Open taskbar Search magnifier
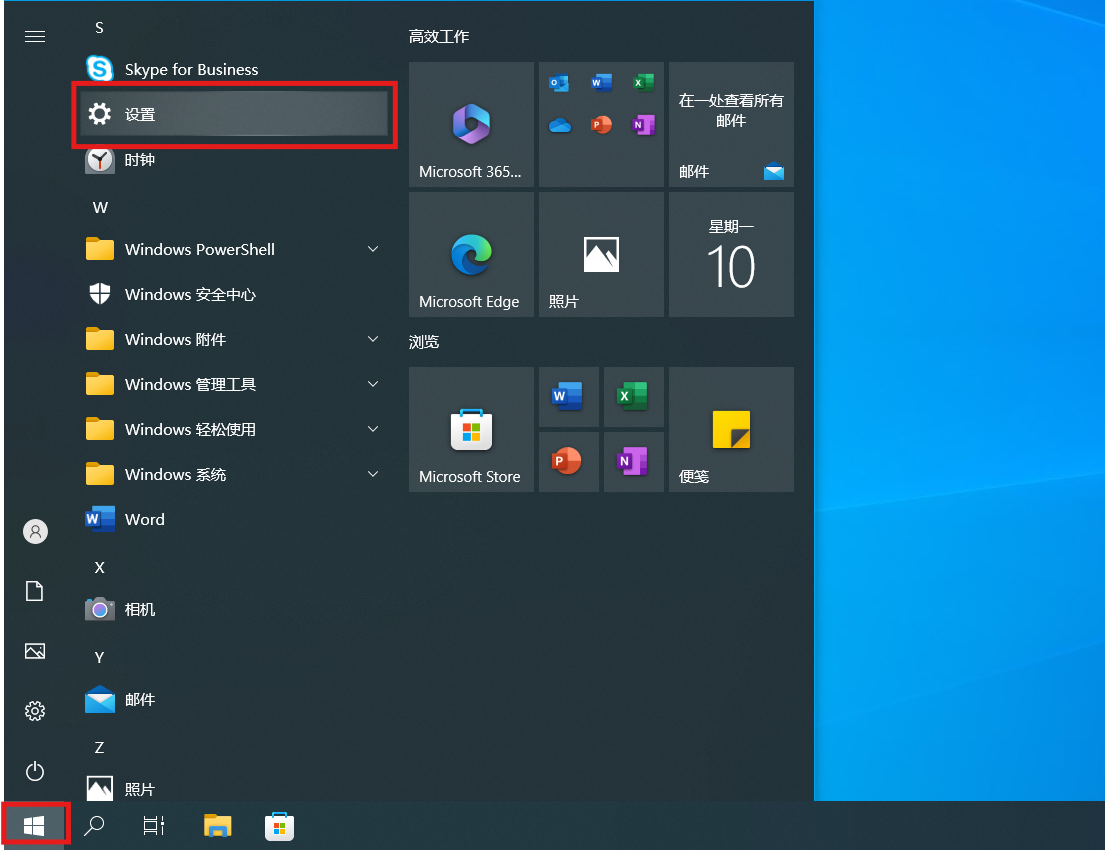The height and width of the screenshot is (850, 1105). click(94, 825)
